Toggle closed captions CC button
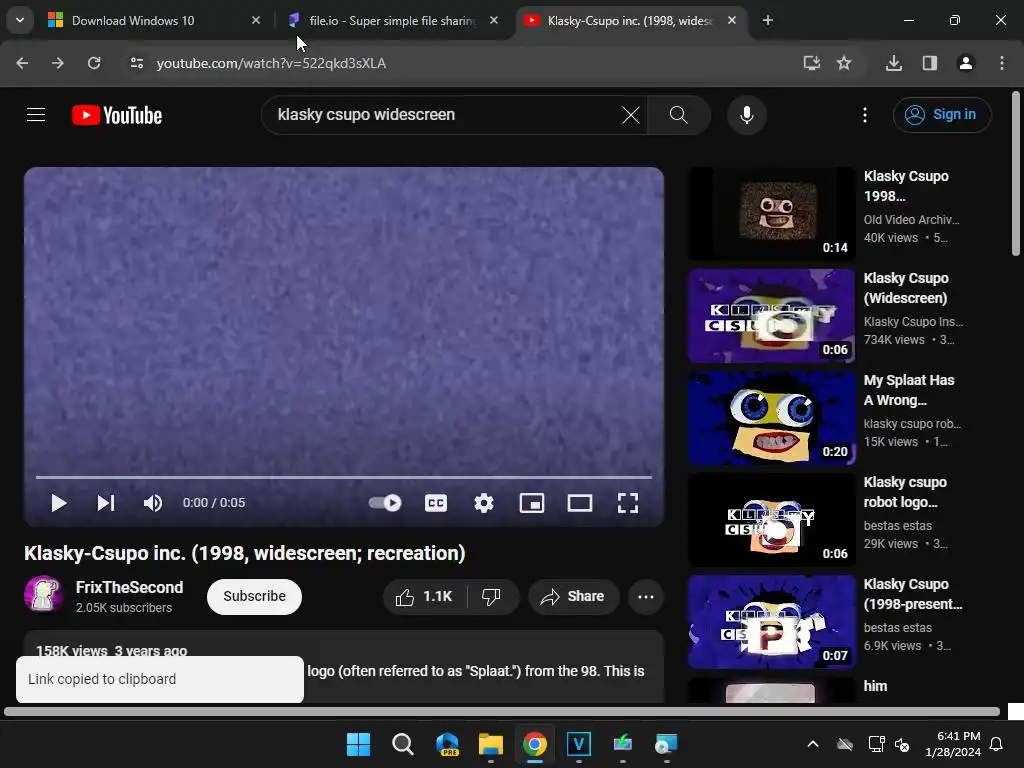 [x=436, y=503]
